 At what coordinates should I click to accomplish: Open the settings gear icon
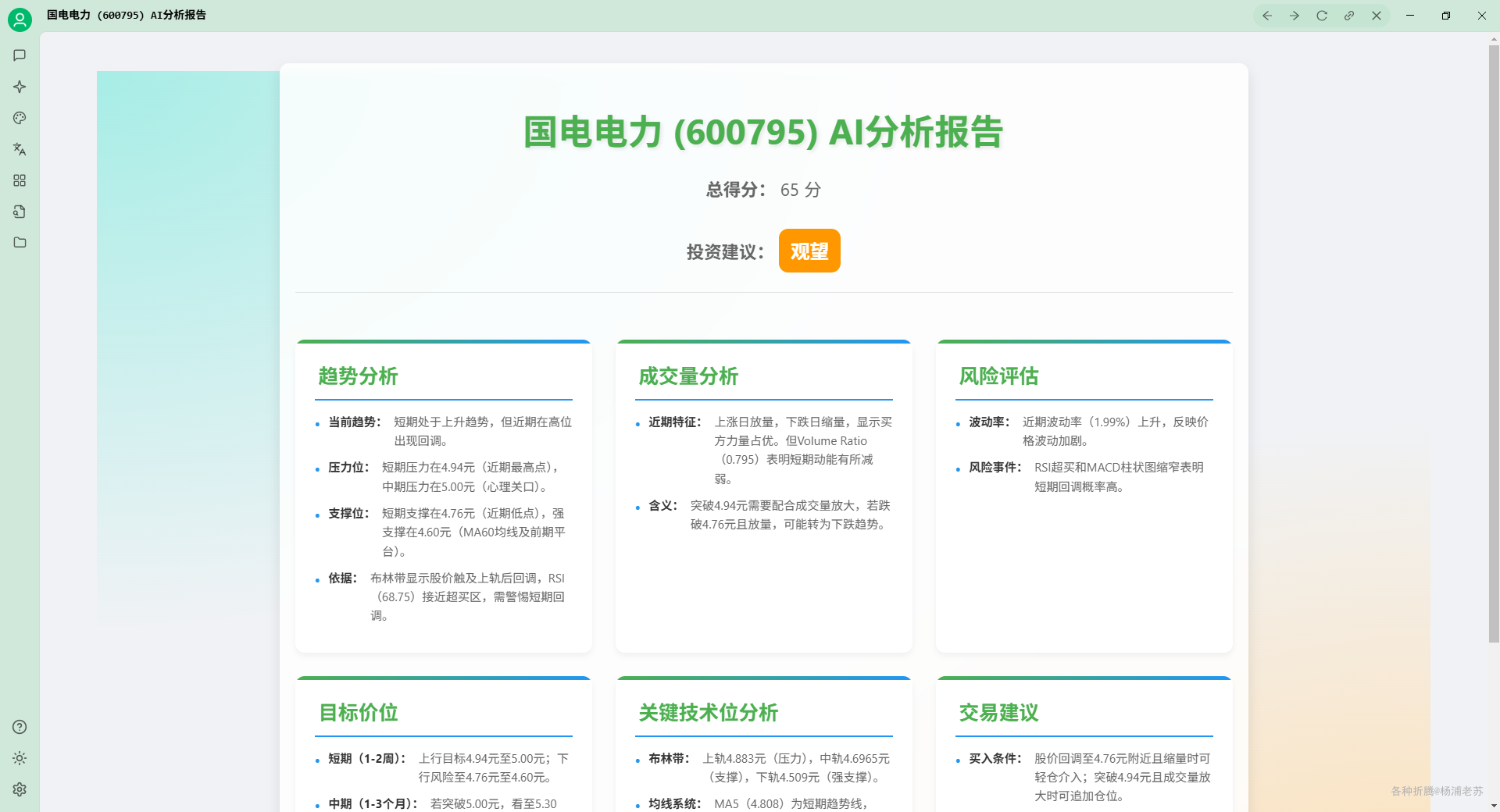tap(20, 789)
